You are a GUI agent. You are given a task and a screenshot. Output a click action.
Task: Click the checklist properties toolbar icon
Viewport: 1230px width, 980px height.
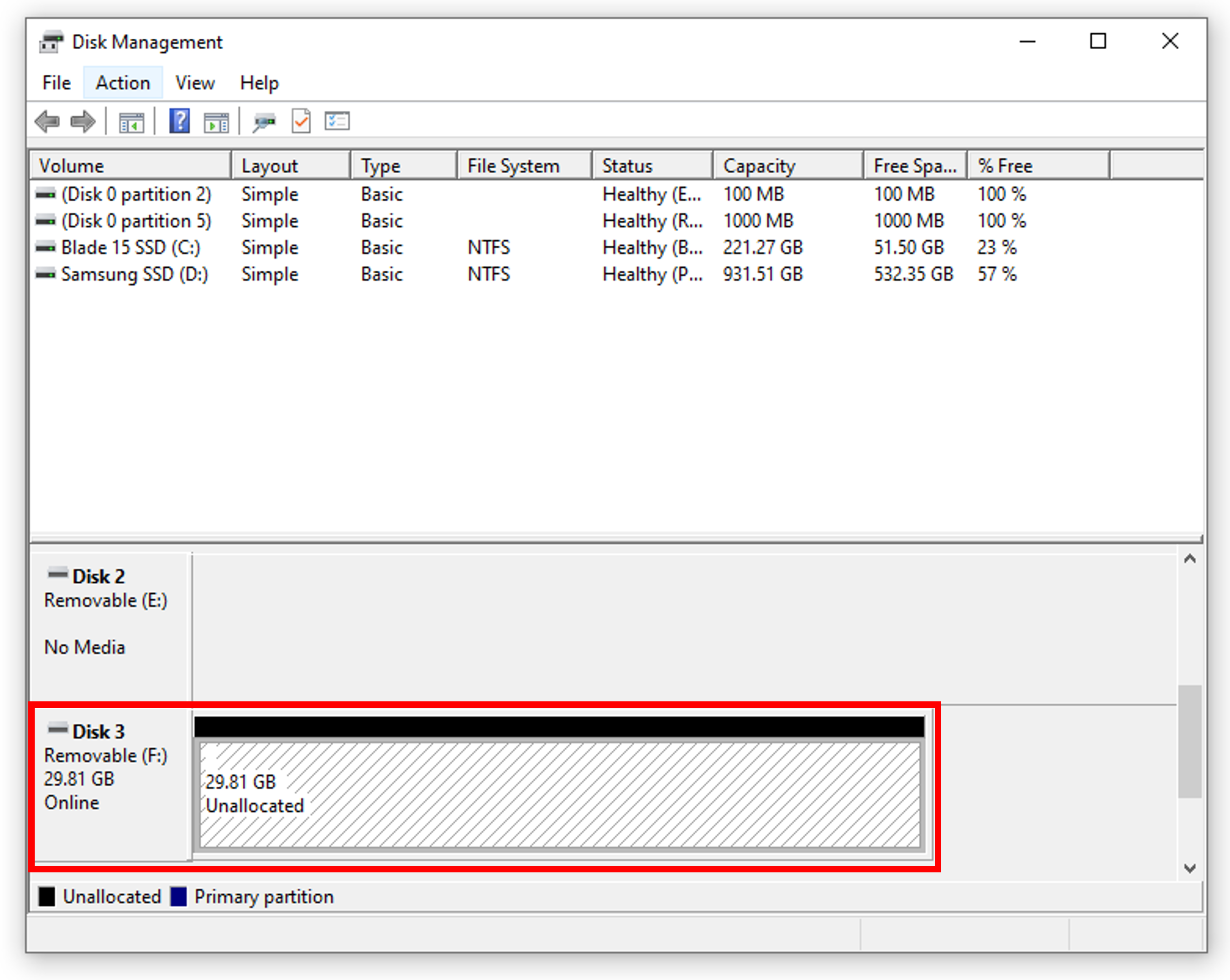337,121
